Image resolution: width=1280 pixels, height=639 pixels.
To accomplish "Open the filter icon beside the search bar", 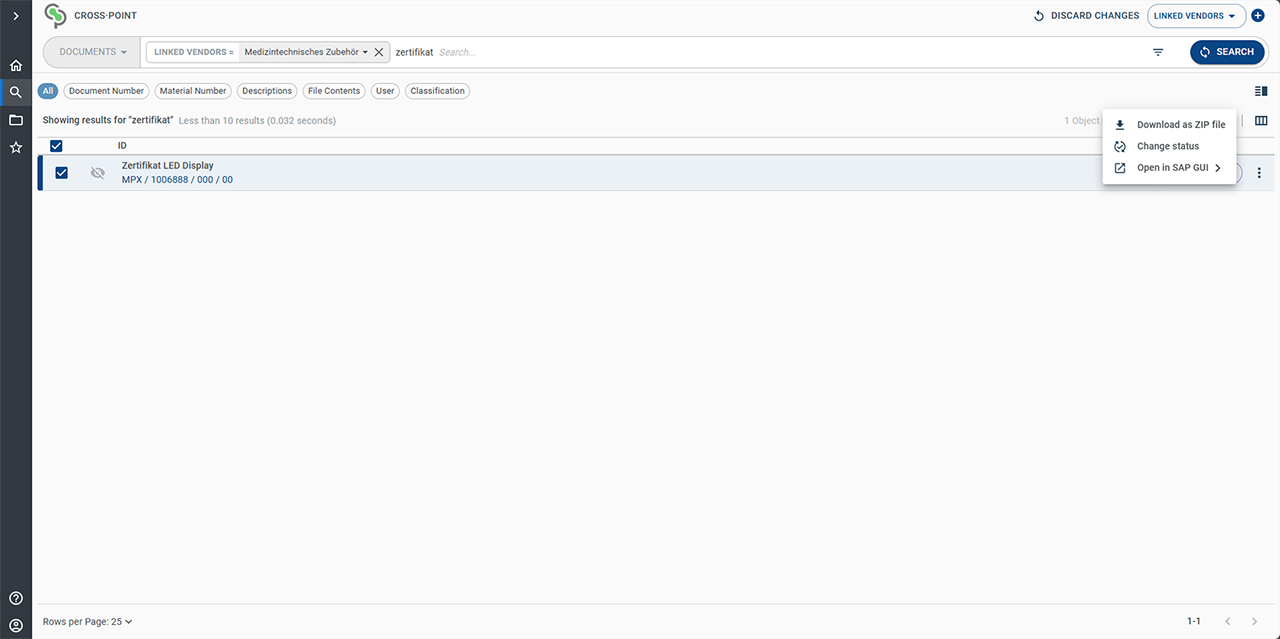I will [1157, 51].
